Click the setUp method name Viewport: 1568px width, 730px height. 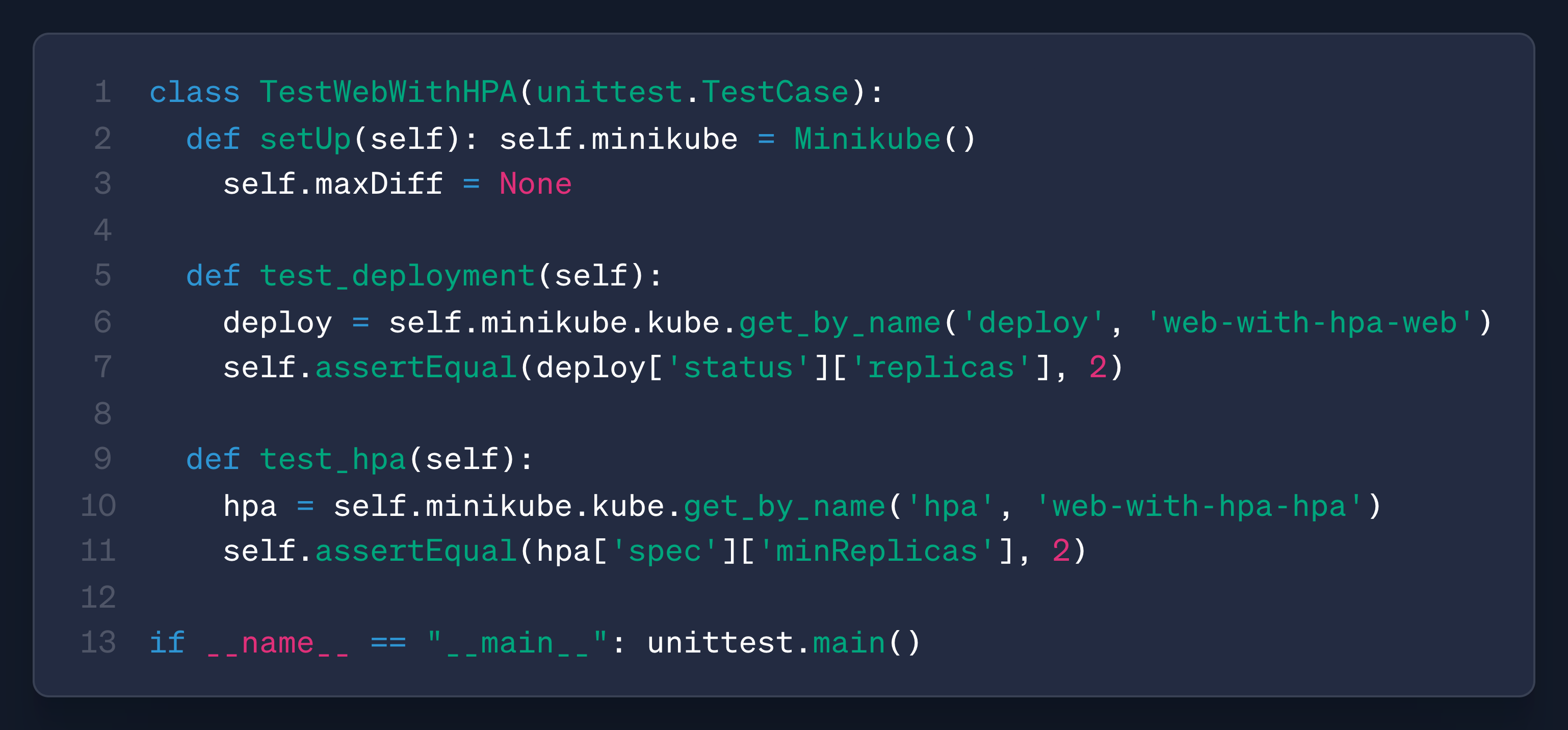coord(305,140)
